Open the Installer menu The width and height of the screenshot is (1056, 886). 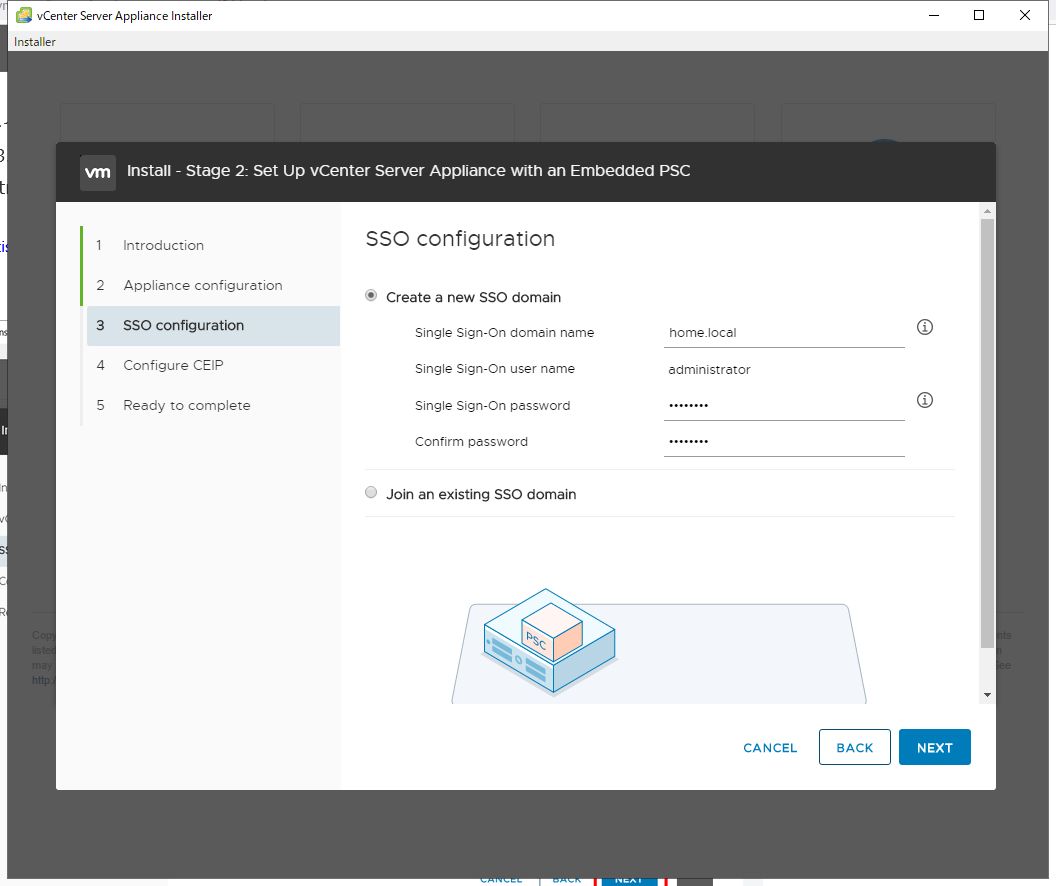pyautogui.click(x=35, y=42)
